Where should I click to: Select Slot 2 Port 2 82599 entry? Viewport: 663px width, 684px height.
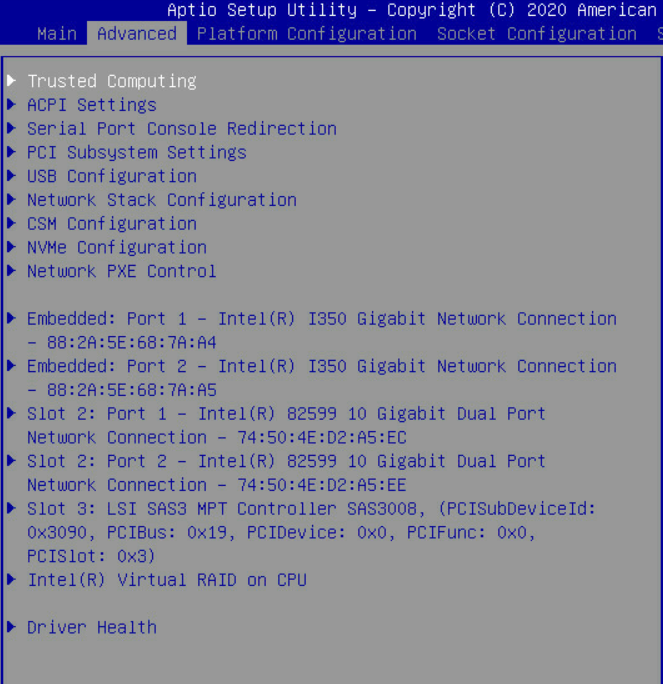(286, 461)
